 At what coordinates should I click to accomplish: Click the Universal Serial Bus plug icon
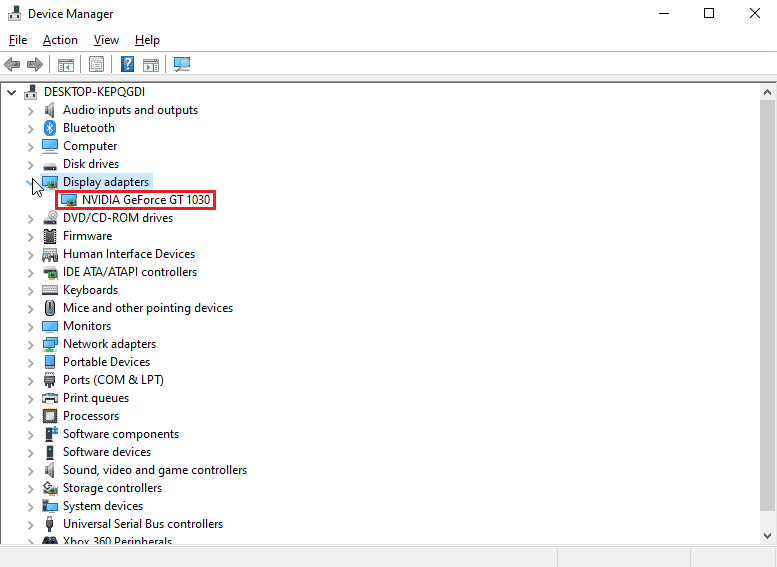point(50,524)
